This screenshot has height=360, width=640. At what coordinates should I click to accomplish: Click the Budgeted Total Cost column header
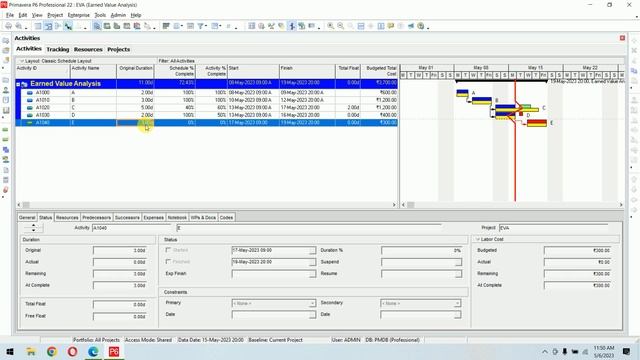pos(379,71)
